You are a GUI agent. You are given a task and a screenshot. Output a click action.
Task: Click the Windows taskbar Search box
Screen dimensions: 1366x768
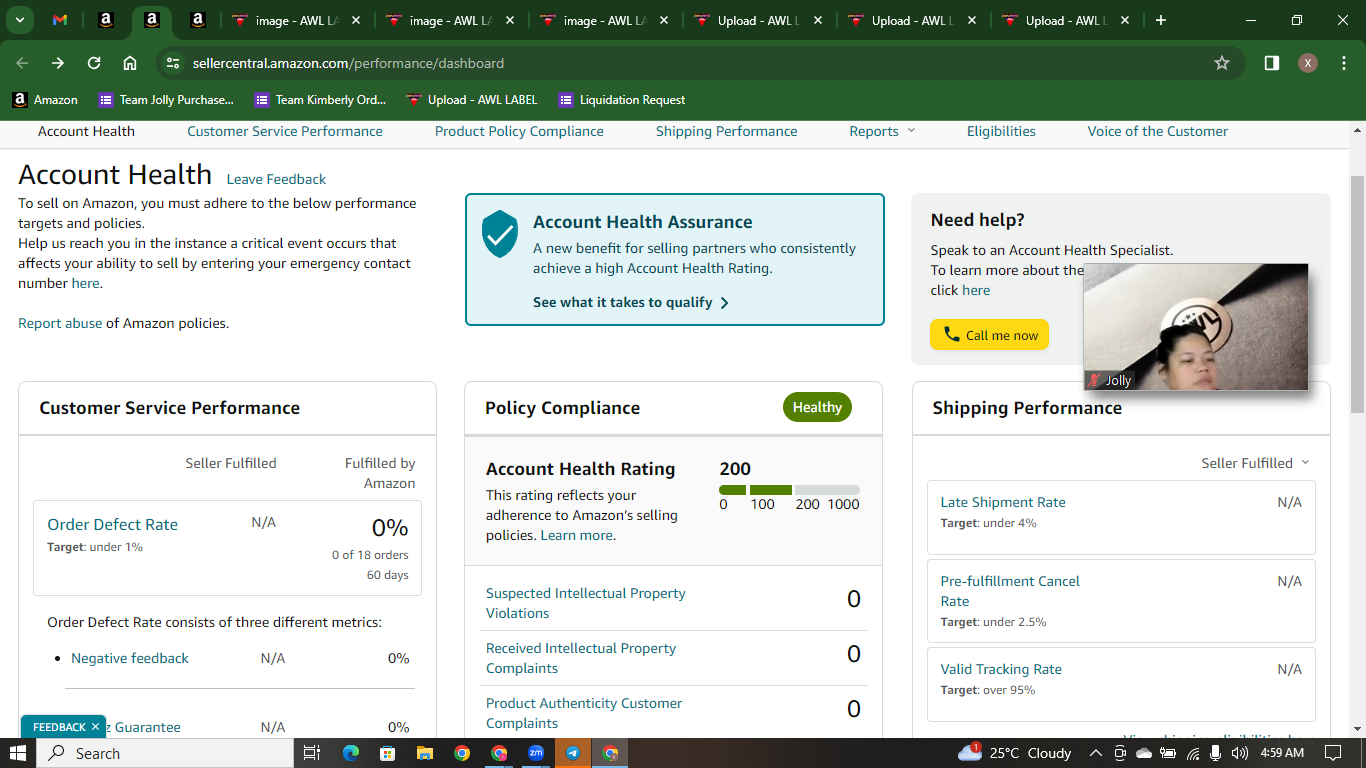165,753
